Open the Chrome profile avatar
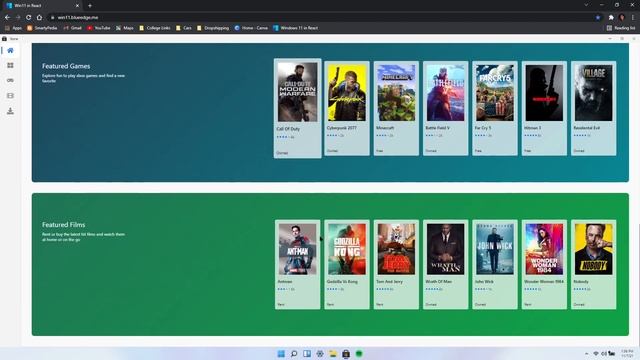This screenshot has height=360, width=640. 622,18
